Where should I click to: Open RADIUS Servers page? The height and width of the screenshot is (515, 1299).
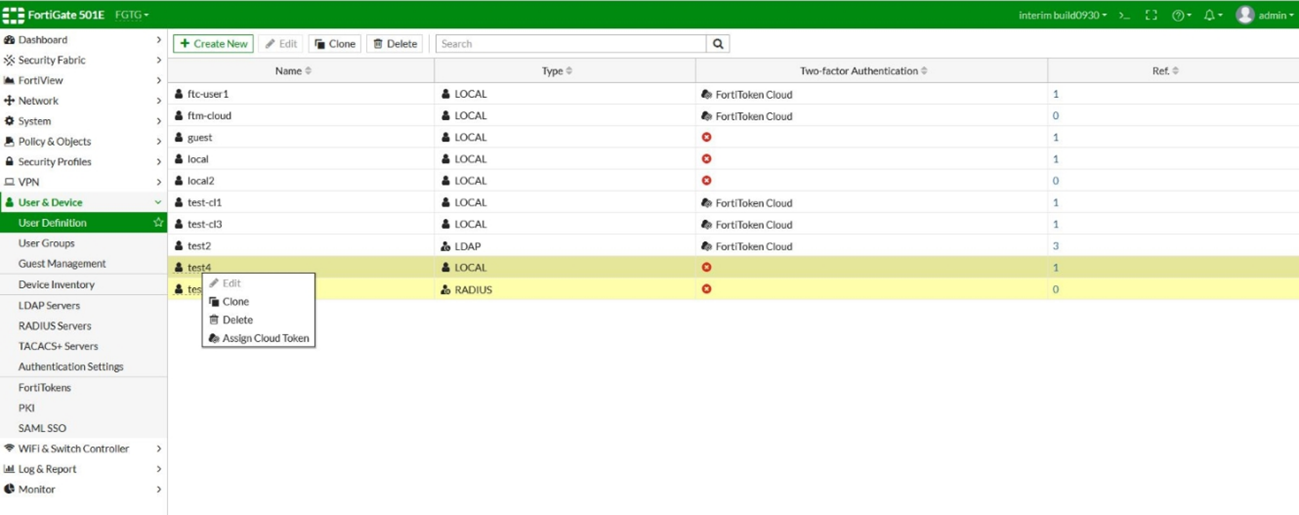click(x=54, y=325)
